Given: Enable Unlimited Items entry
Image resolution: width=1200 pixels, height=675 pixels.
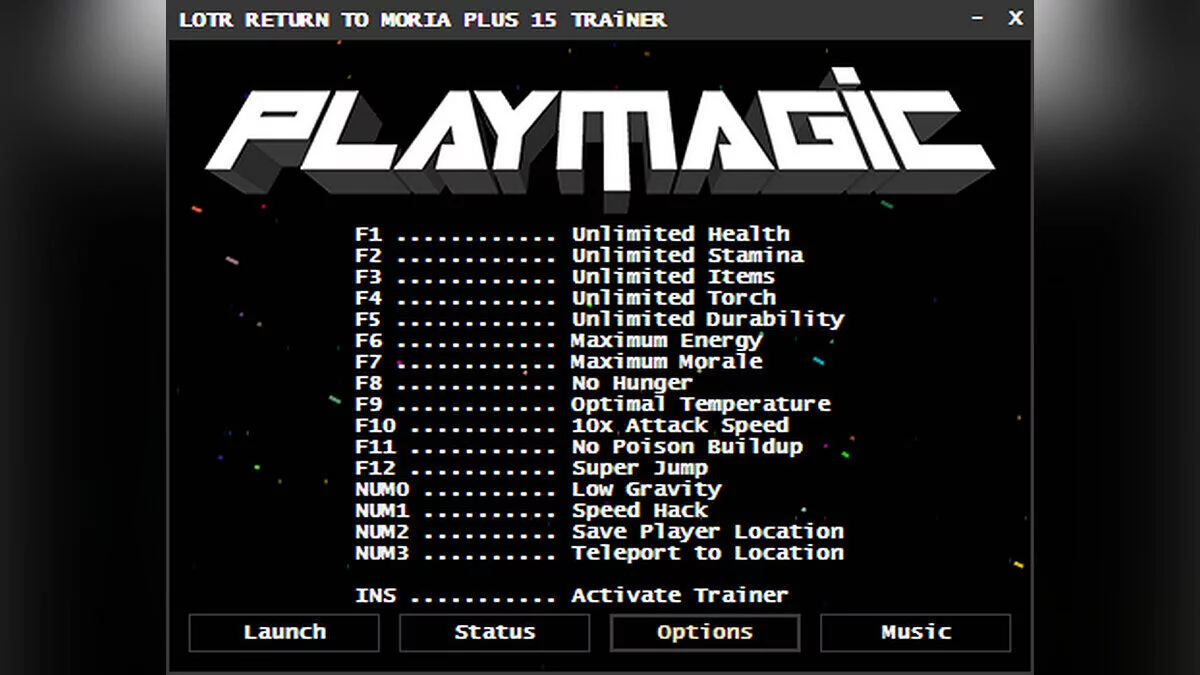Looking at the screenshot, I should (673, 277).
